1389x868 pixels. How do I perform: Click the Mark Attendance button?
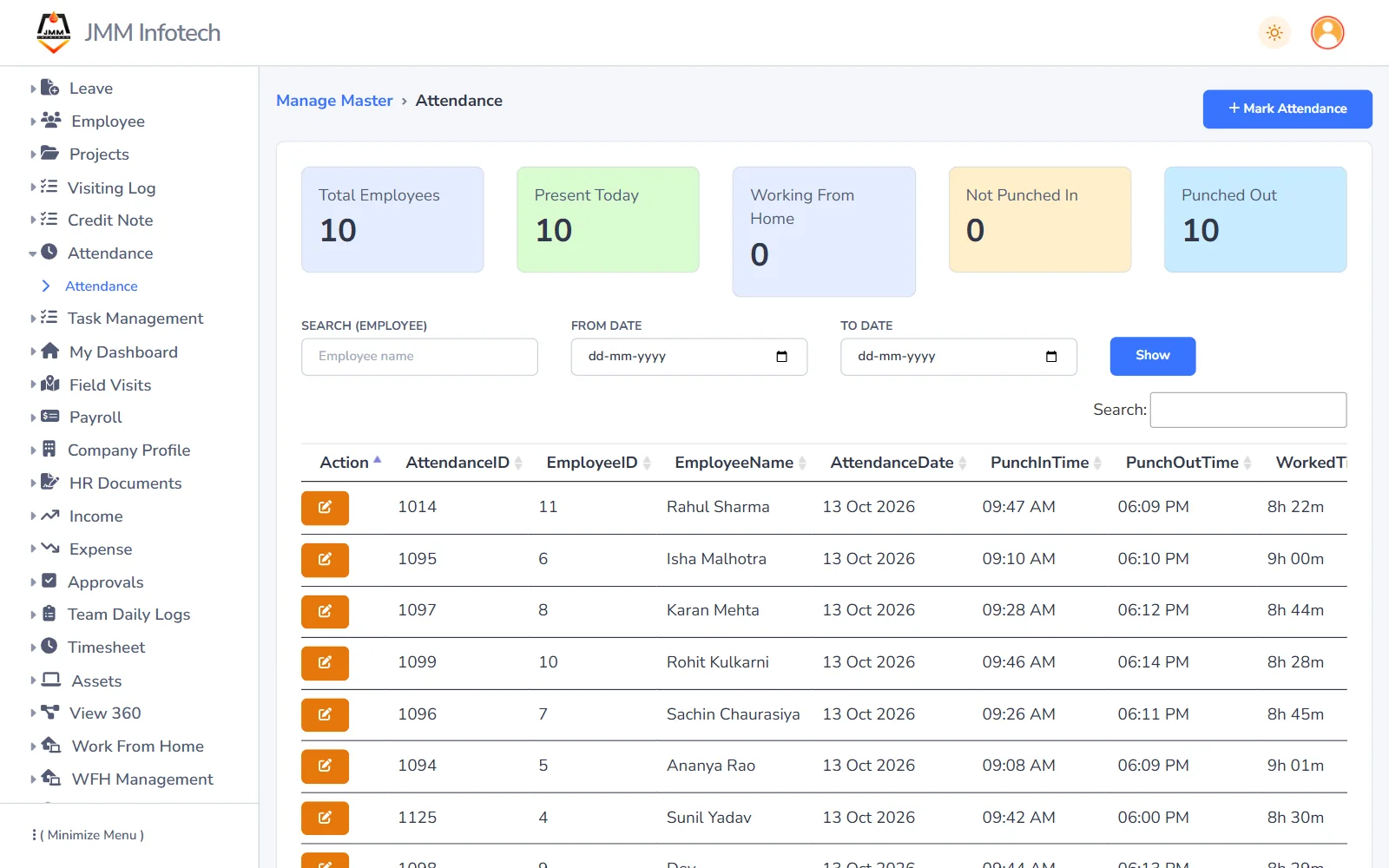pyautogui.click(x=1287, y=109)
